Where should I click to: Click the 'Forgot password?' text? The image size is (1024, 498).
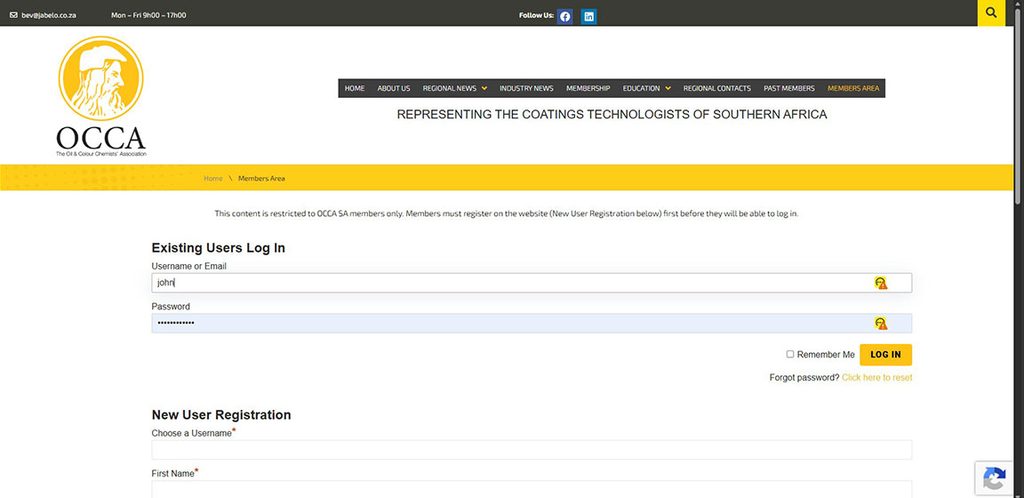coord(804,378)
